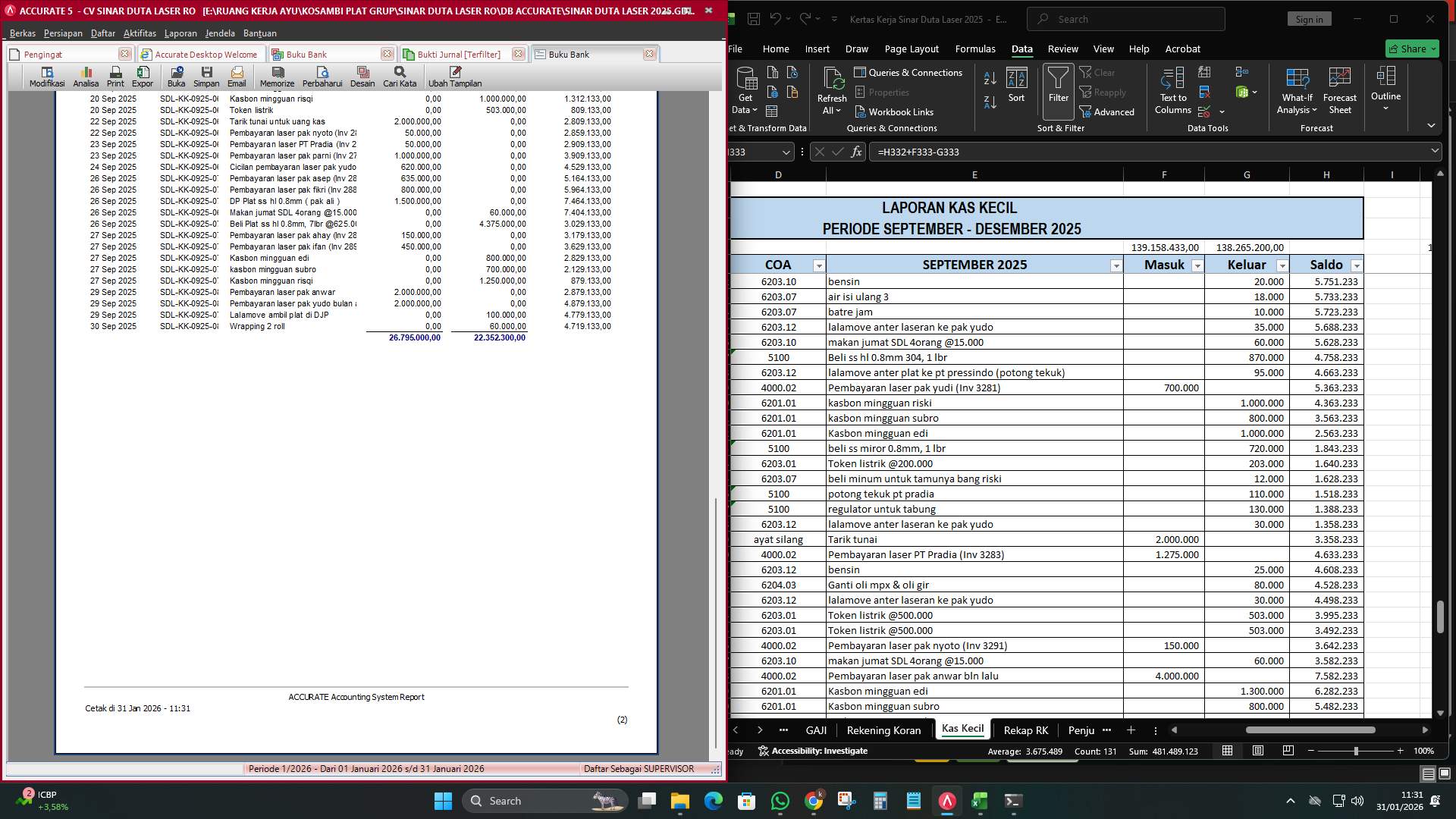Toggle the Clear filter option
This screenshot has height=819, width=1456.
click(1097, 73)
